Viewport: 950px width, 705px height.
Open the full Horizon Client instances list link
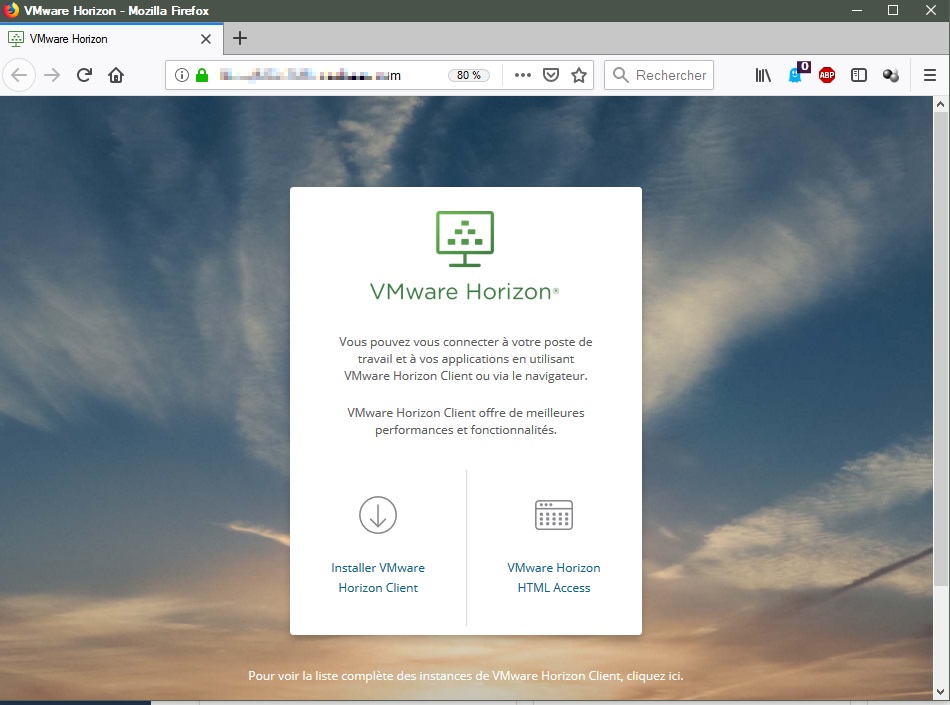tap(465, 676)
